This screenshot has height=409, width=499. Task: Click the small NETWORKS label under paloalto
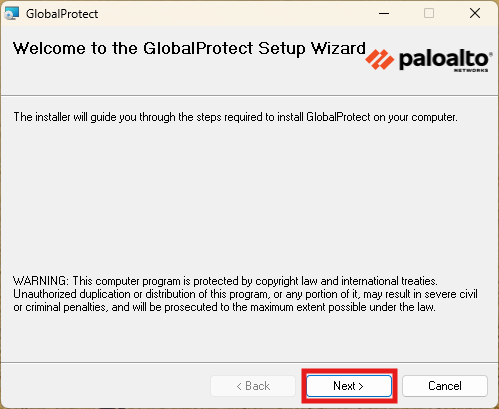pyautogui.click(x=471, y=70)
